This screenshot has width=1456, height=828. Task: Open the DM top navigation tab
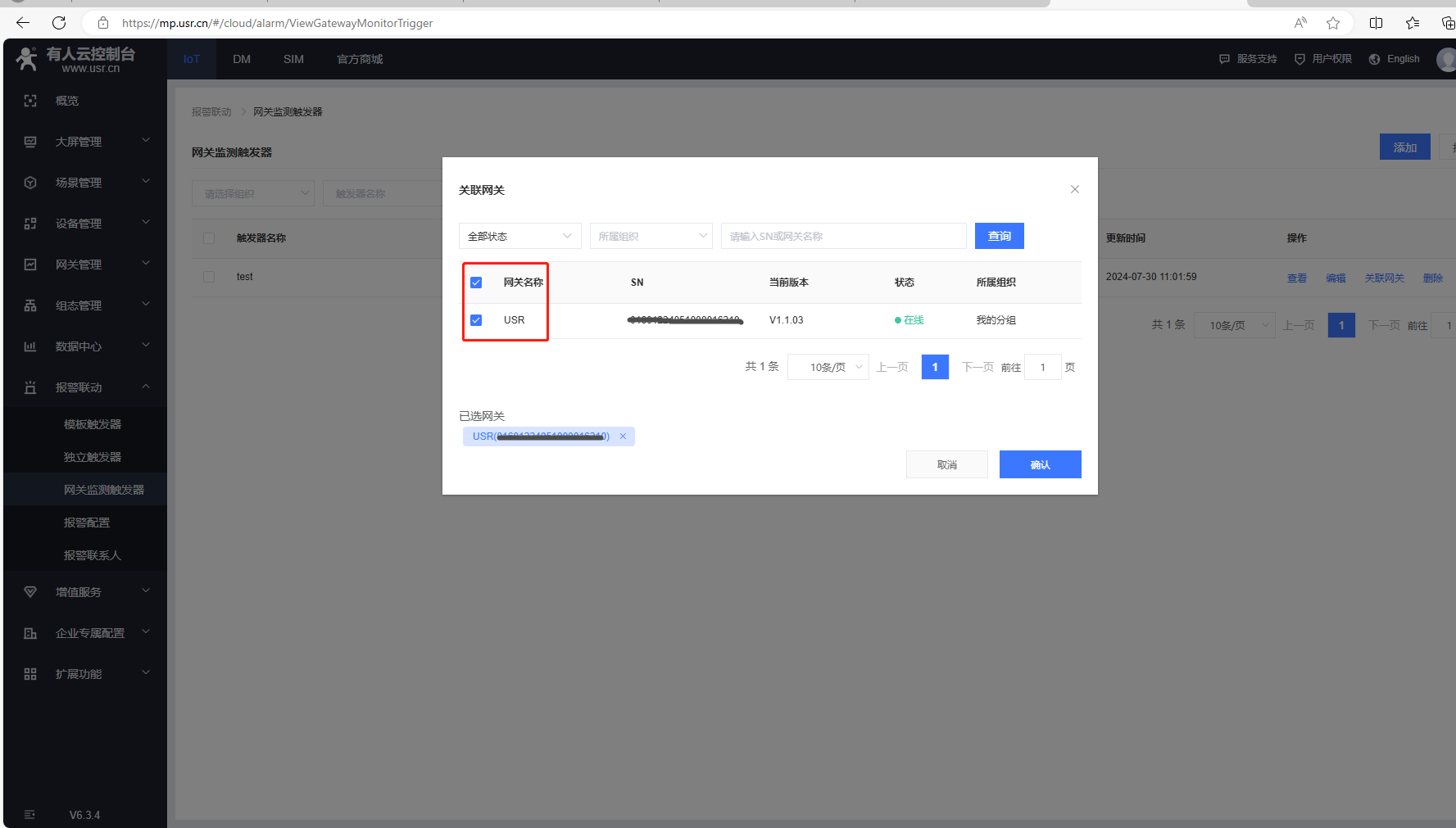pyautogui.click(x=242, y=59)
